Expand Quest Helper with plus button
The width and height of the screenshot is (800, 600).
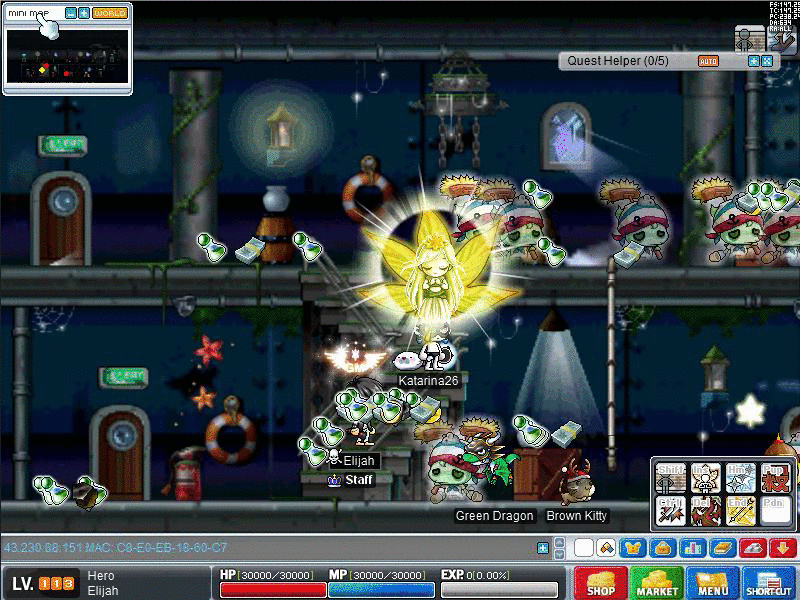(754, 61)
